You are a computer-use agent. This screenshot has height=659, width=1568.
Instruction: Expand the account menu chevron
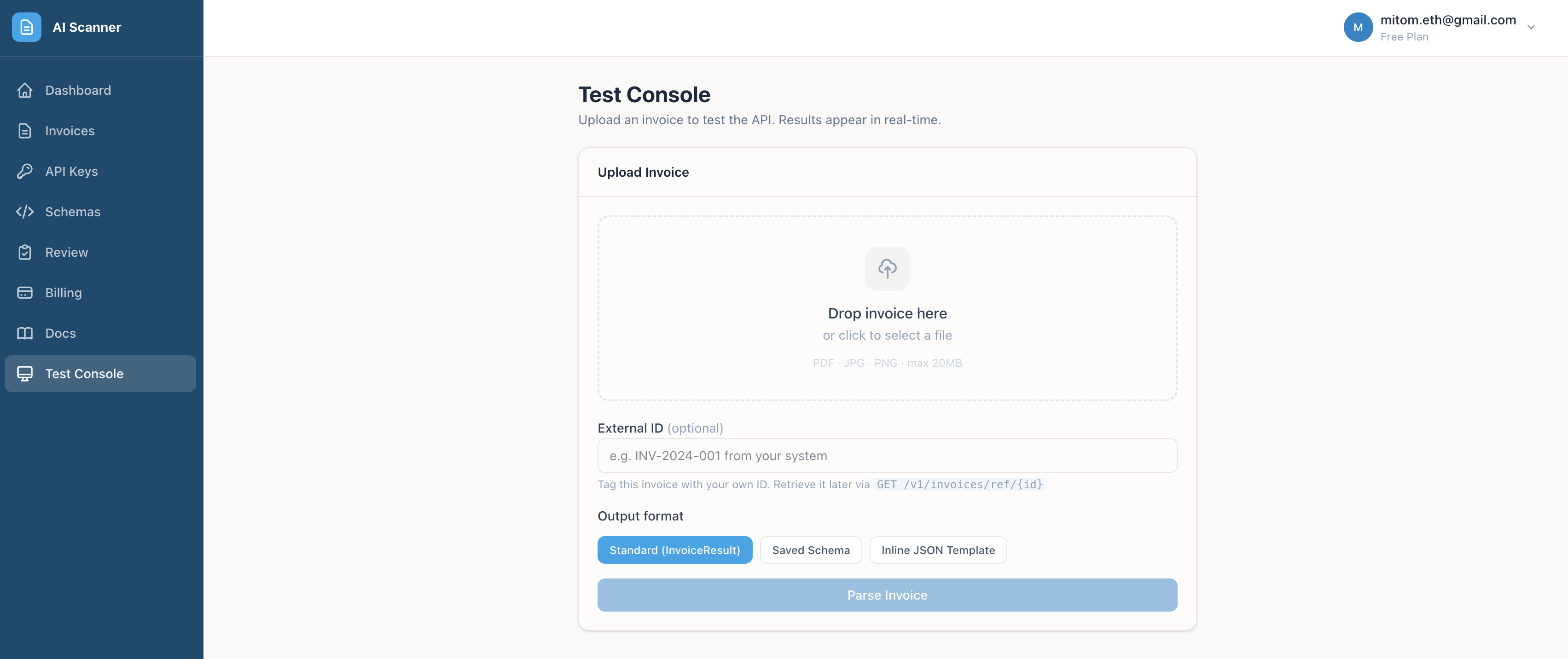(x=1532, y=27)
